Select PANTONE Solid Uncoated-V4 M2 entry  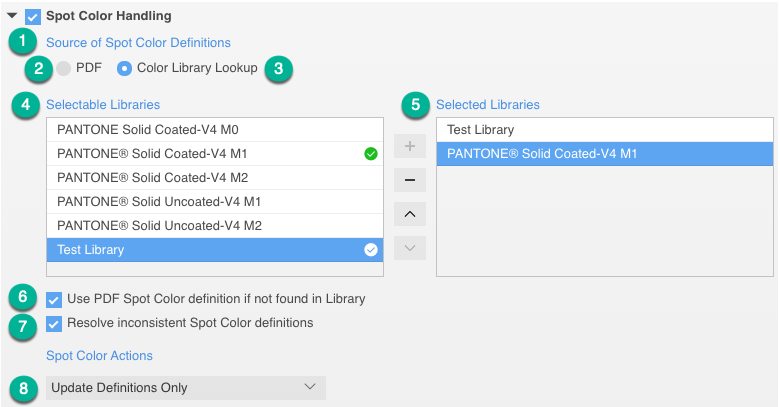[215, 226]
